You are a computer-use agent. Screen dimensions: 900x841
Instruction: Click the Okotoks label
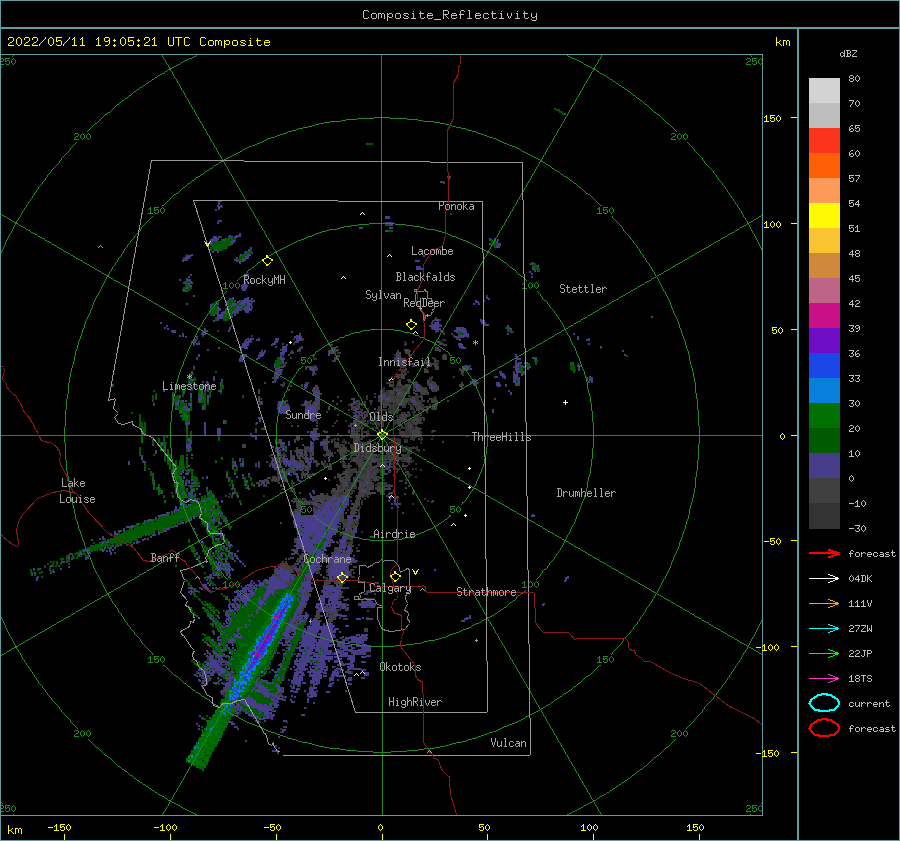(400, 667)
